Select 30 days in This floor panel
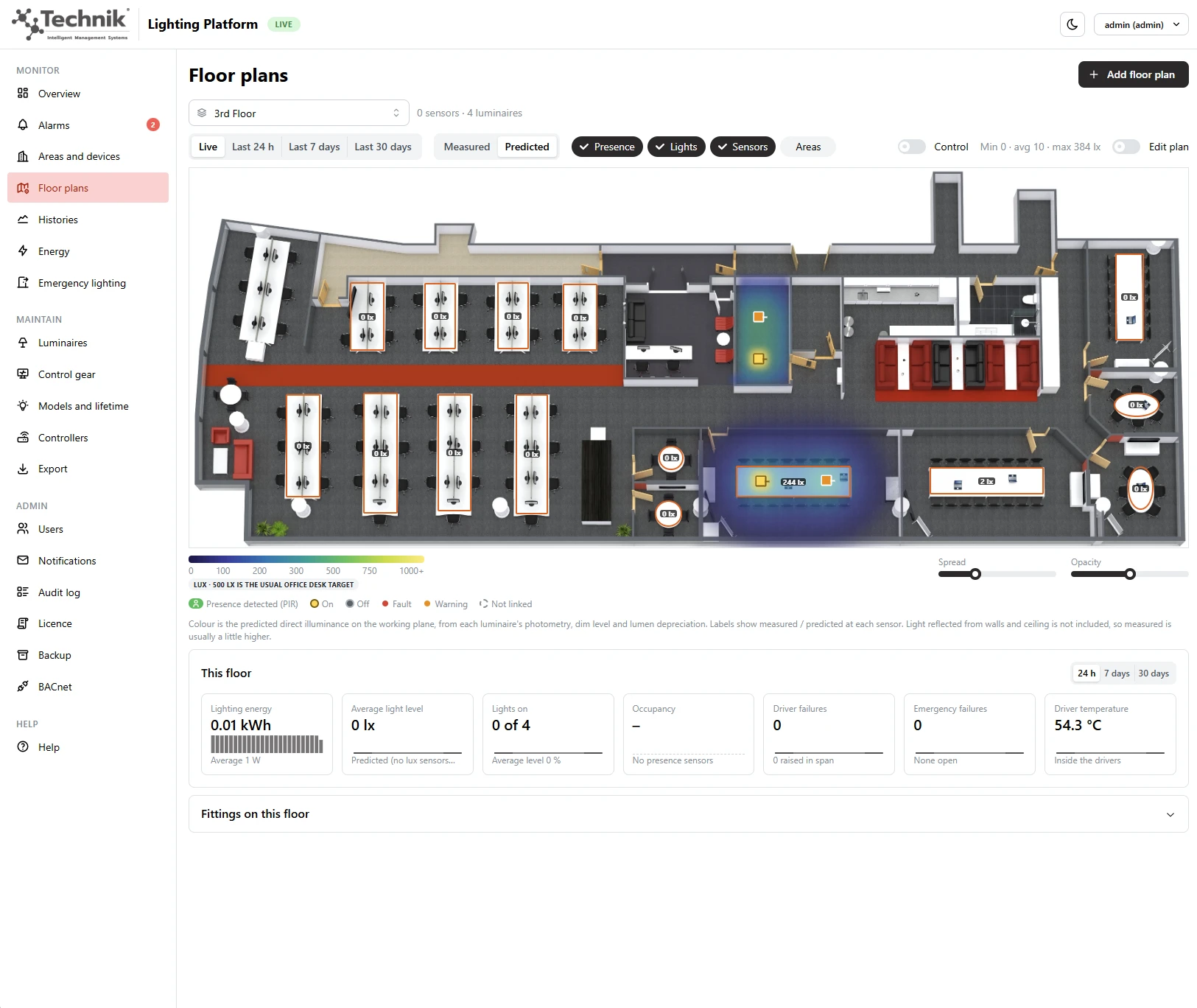The image size is (1197, 1008). pos(1153,673)
